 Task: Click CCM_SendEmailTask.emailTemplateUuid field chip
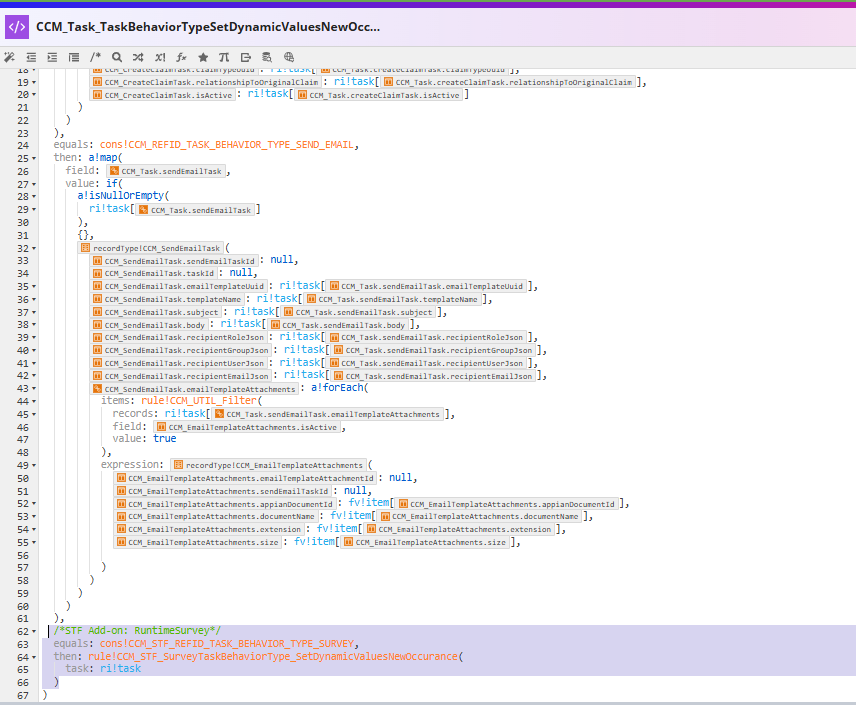click(179, 286)
